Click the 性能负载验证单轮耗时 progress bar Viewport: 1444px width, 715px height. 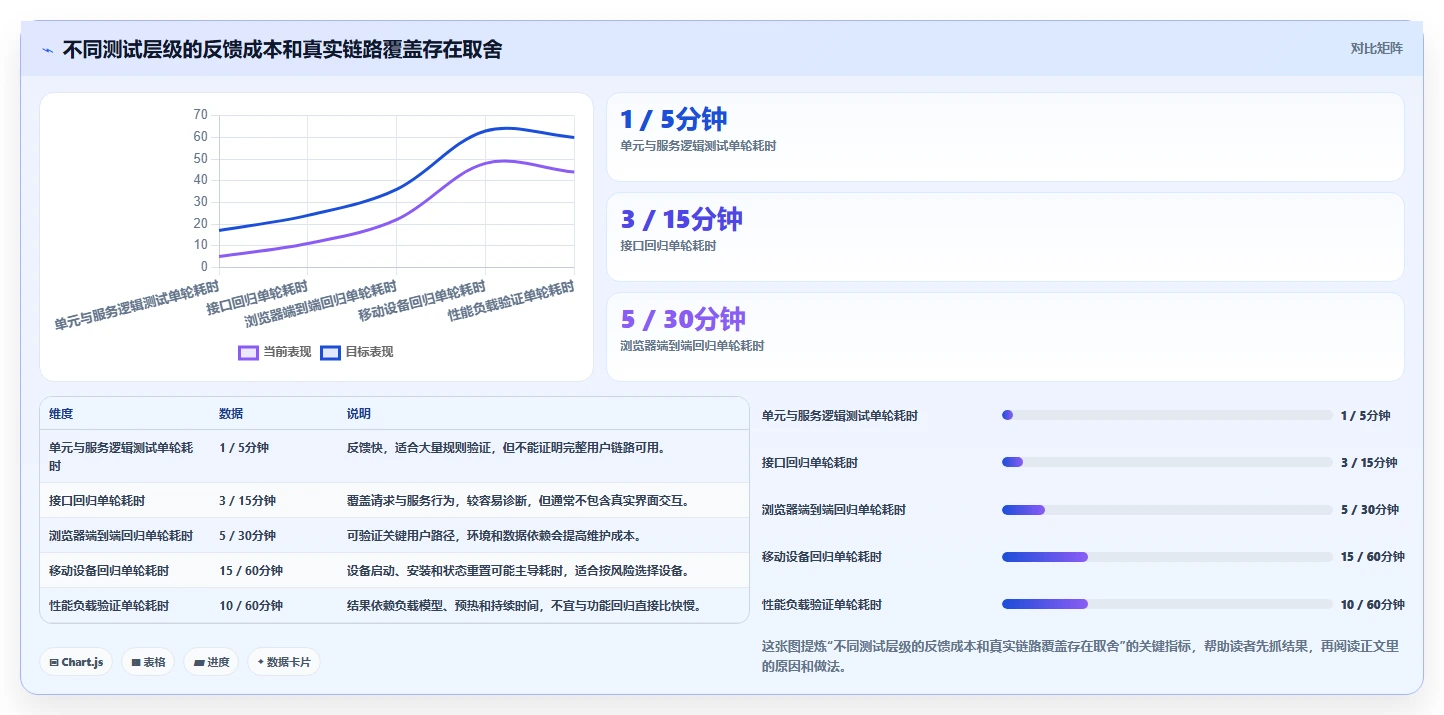[1167, 604]
